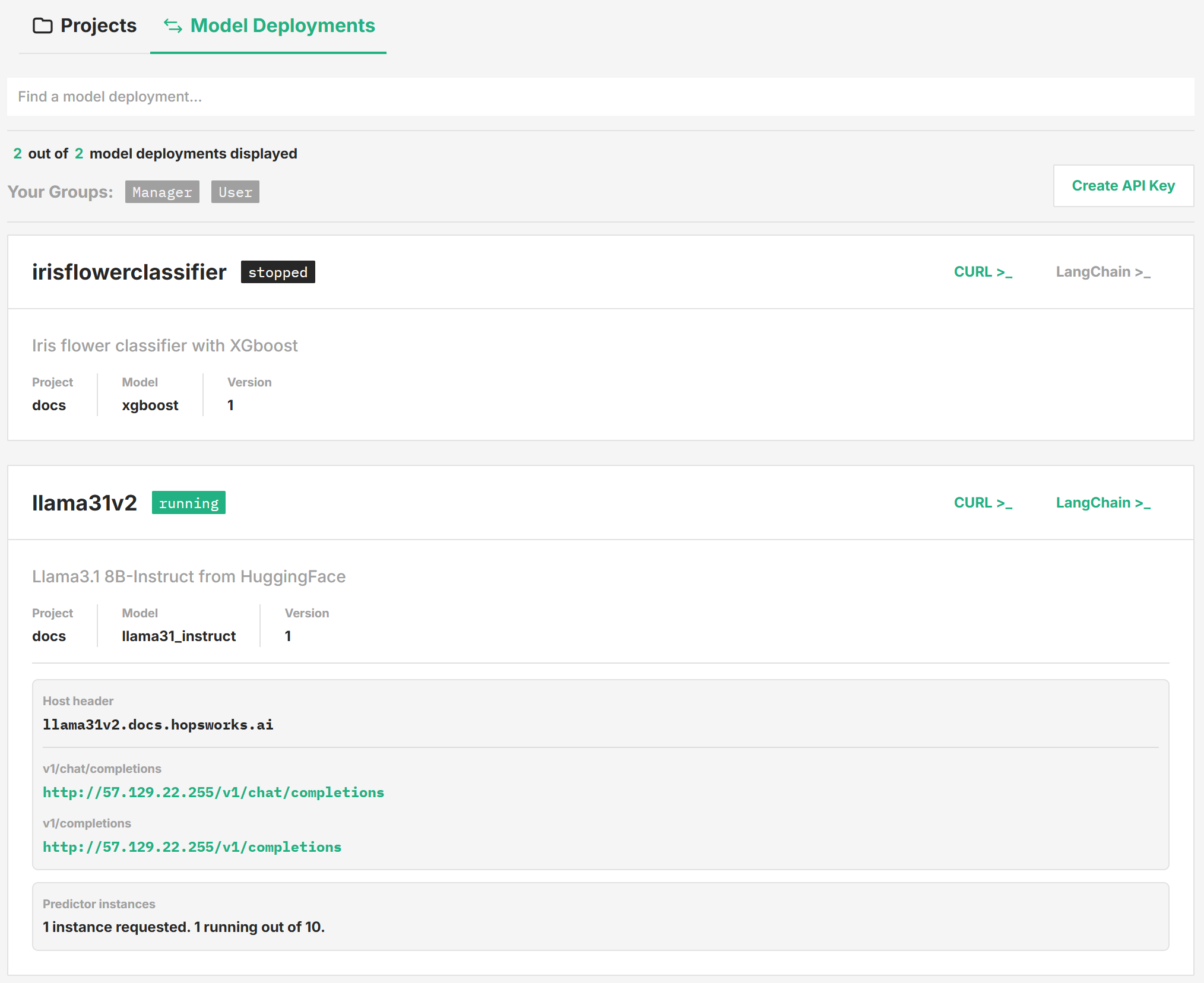Click the running status badge
This screenshot has width=1204, height=983.
189,503
